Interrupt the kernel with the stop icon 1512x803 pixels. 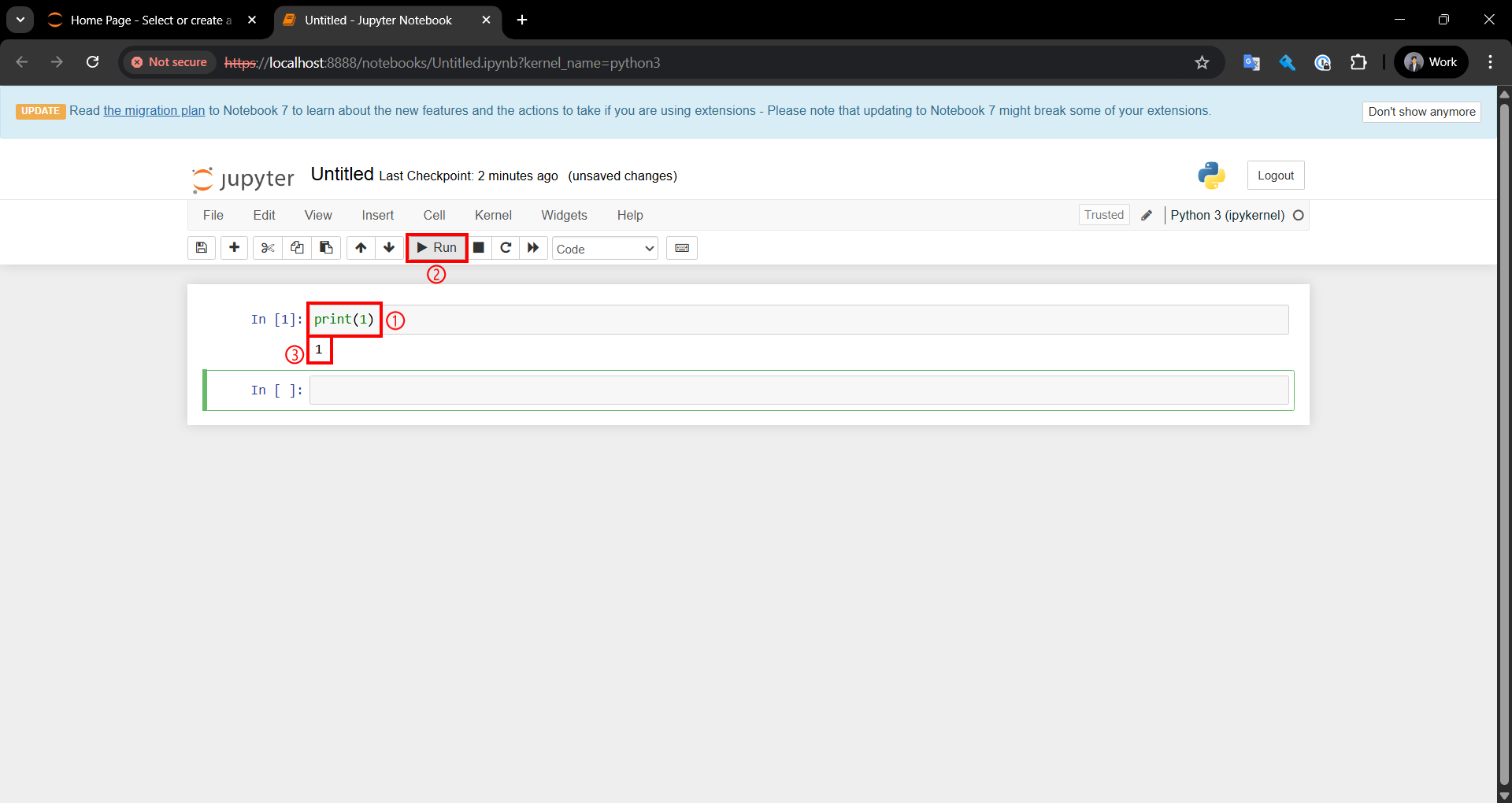click(x=478, y=248)
